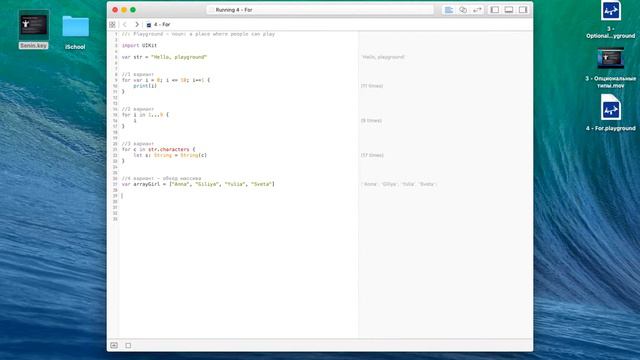Click 'for c in str.characters' line
Screen dimensions: 640x360
(158, 149)
